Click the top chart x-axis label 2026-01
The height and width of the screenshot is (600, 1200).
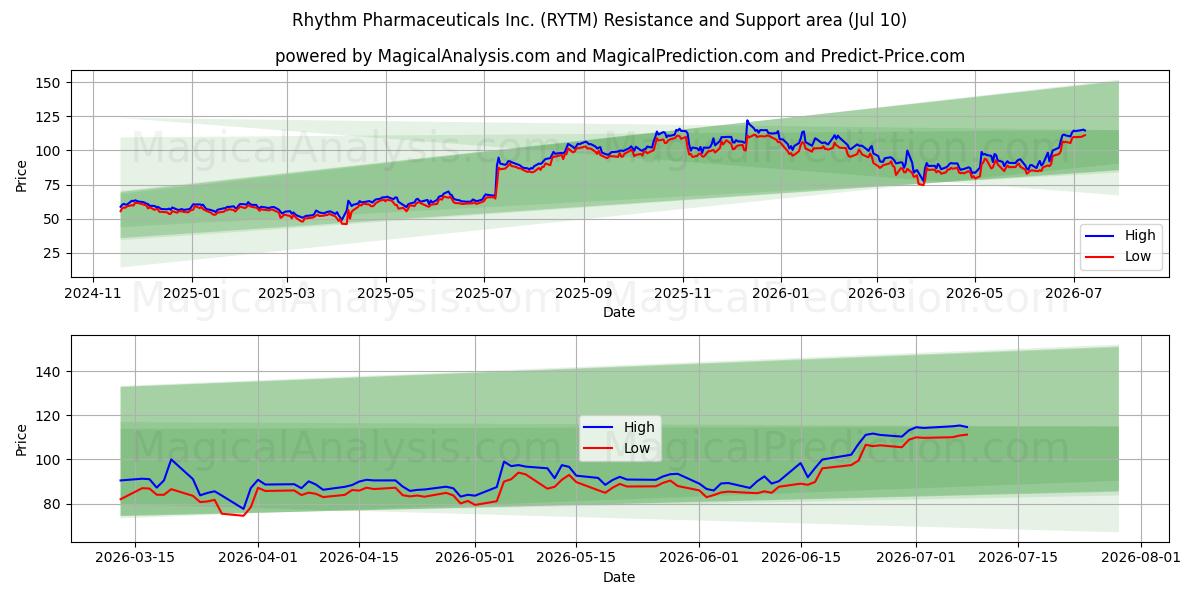coord(781,294)
